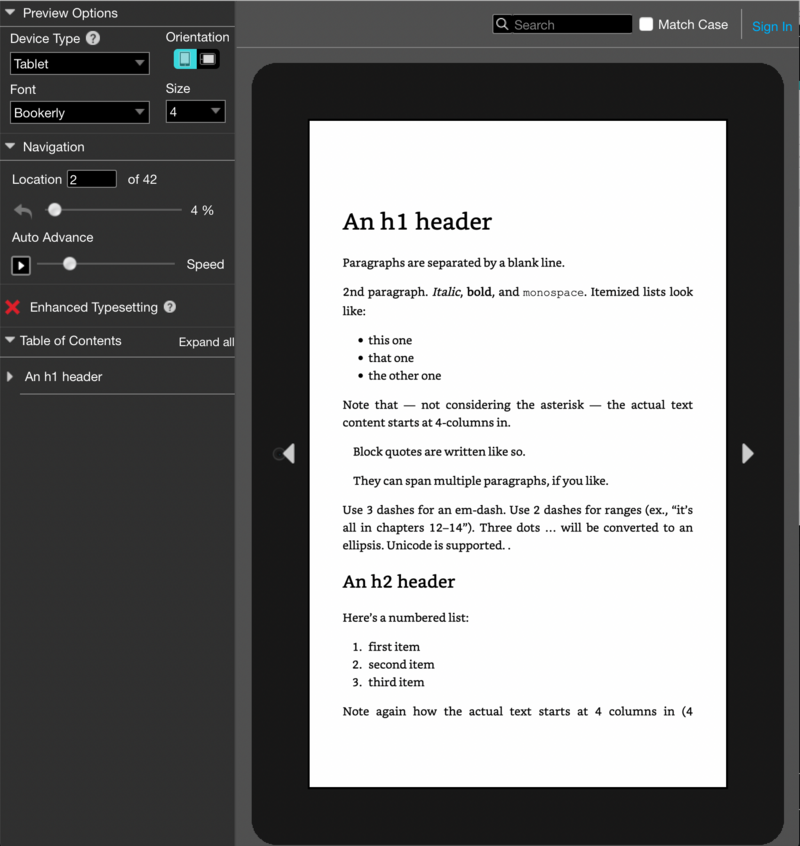Click the '4 %' progress value
The width and height of the screenshot is (800, 846).
tap(202, 210)
